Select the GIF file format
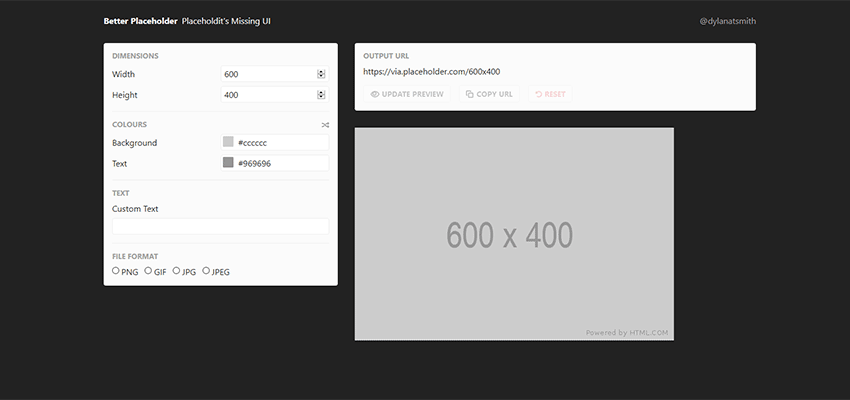This screenshot has width=850, height=400. [148, 271]
